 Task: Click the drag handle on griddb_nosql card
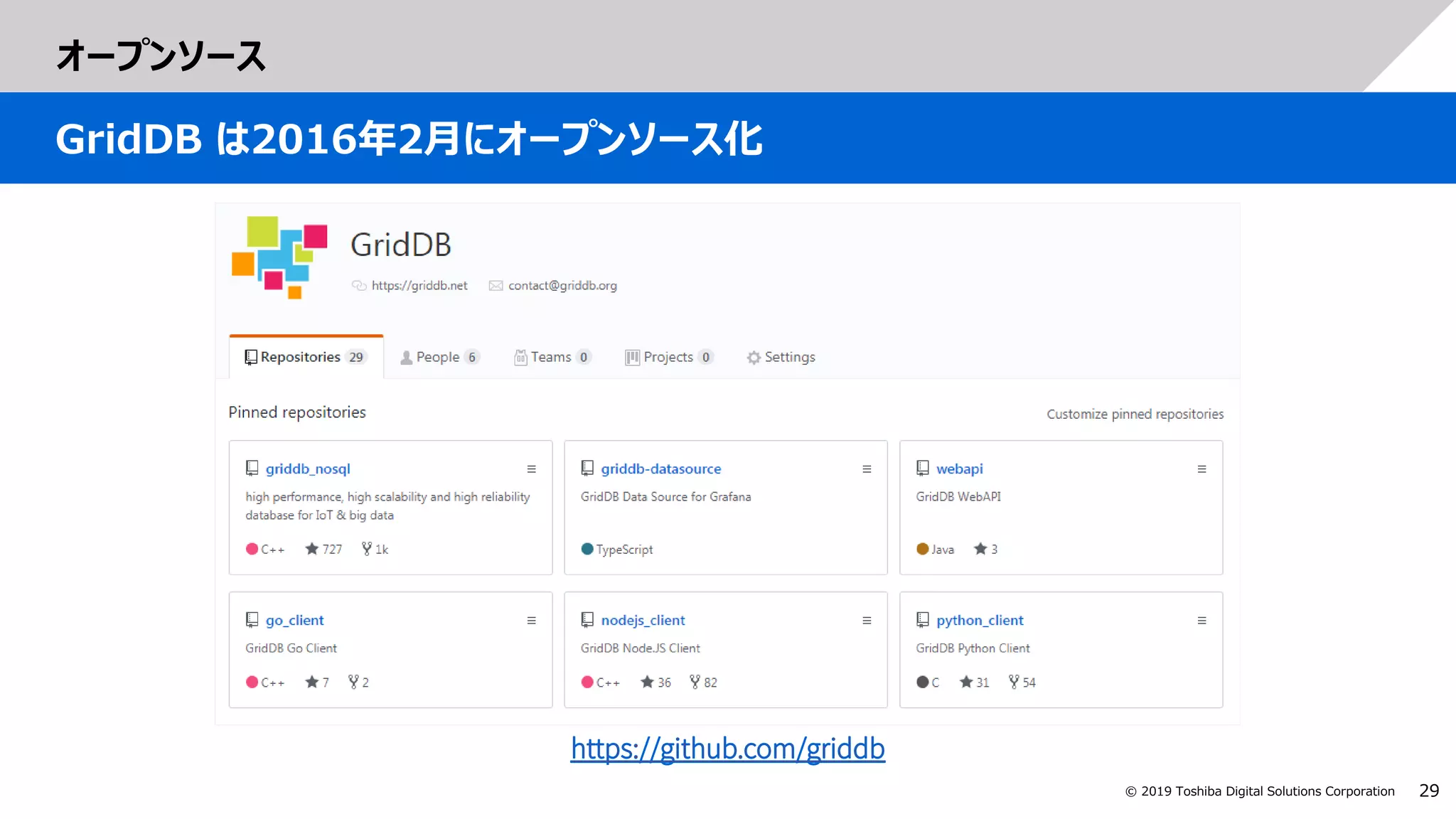531,469
